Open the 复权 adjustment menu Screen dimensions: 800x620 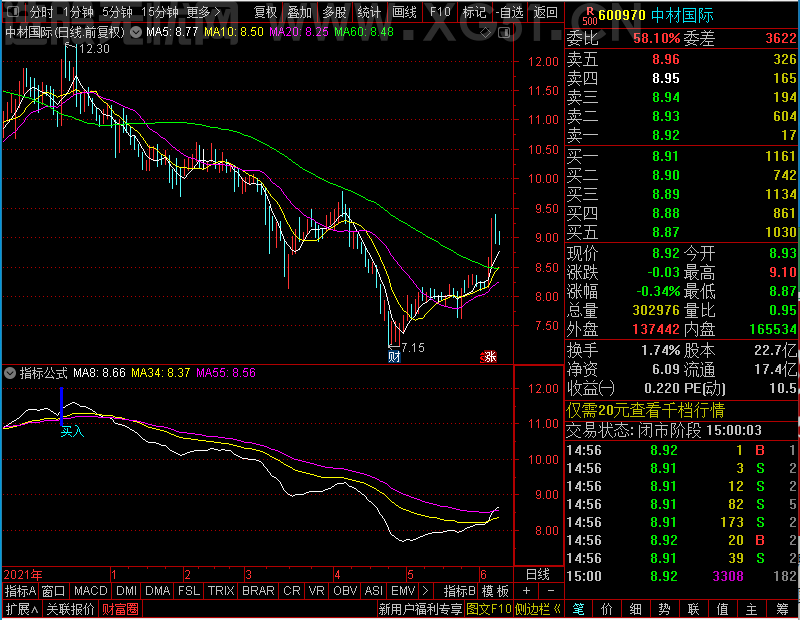[x=265, y=12]
